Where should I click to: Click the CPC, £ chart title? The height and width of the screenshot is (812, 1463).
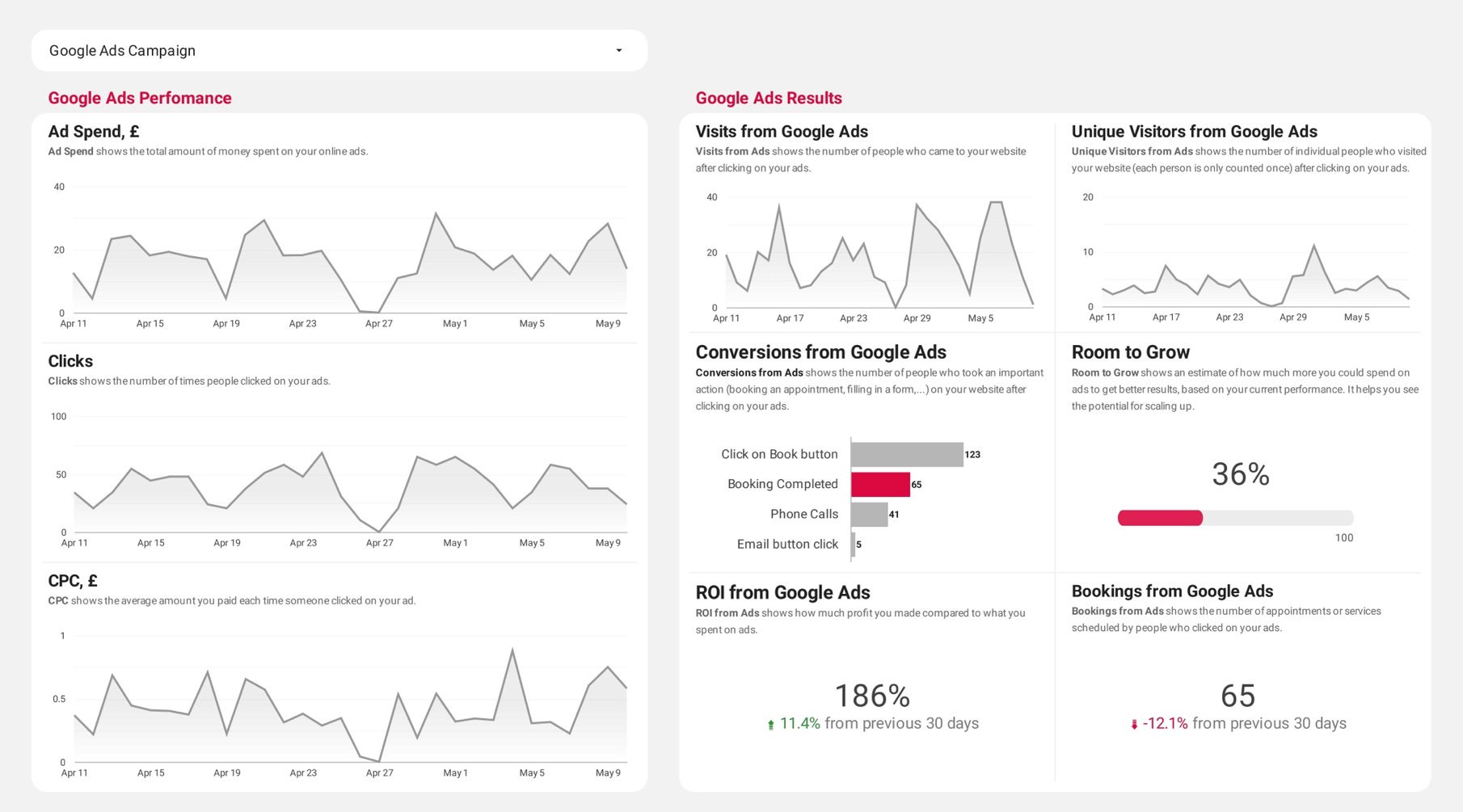(x=73, y=581)
